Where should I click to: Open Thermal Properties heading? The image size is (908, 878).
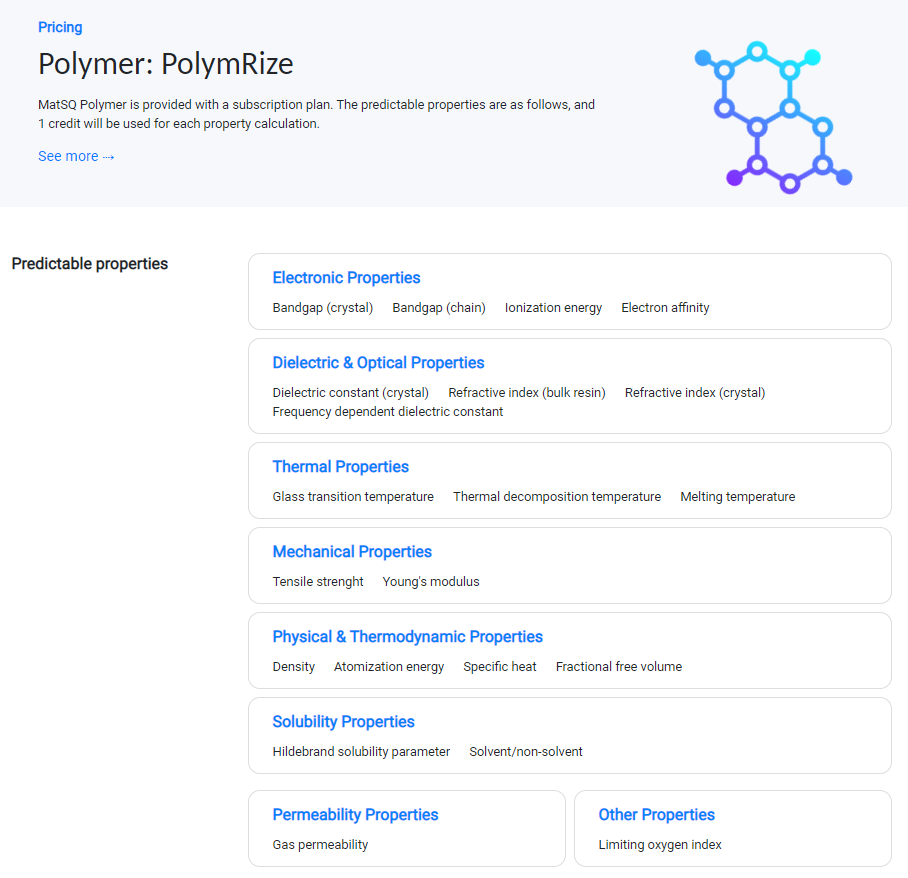(340, 467)
